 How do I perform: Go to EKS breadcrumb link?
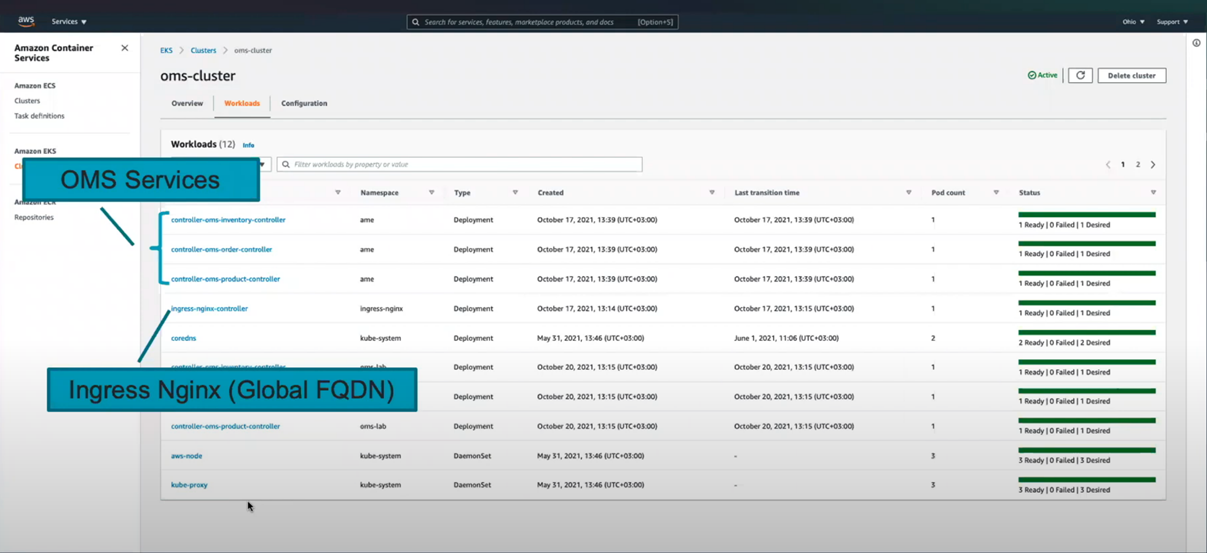[166, 50]
